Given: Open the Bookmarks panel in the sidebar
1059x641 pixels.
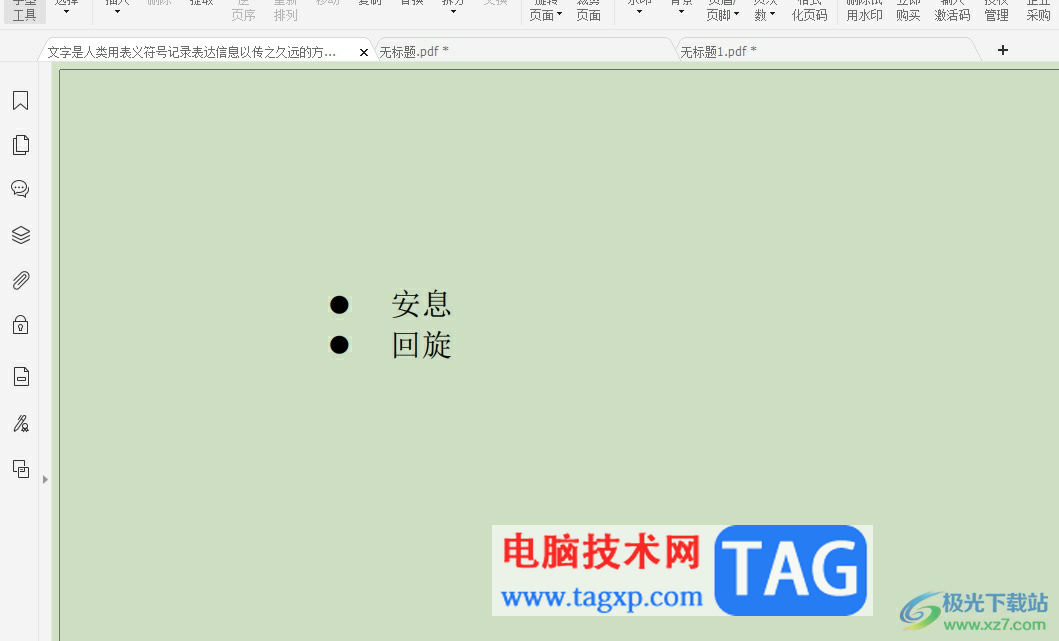Looking at the screenshot, I should pos(20,101).
